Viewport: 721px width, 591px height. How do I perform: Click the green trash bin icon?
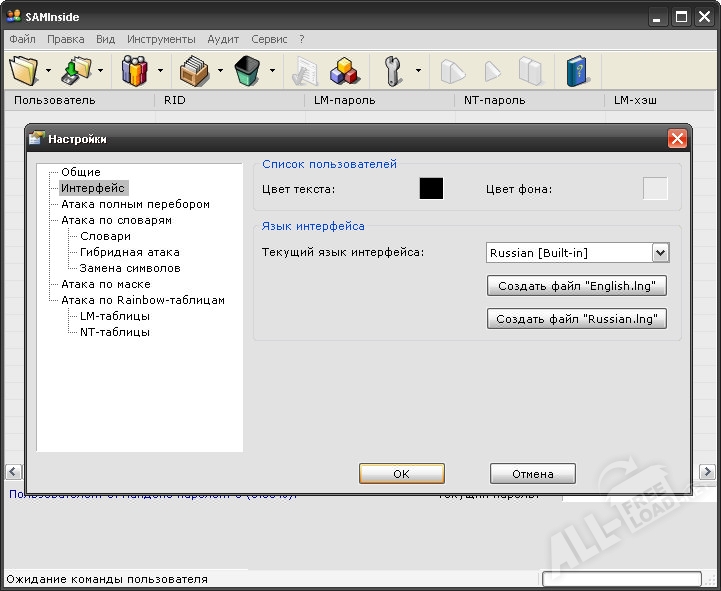click(x=247, y=70)
